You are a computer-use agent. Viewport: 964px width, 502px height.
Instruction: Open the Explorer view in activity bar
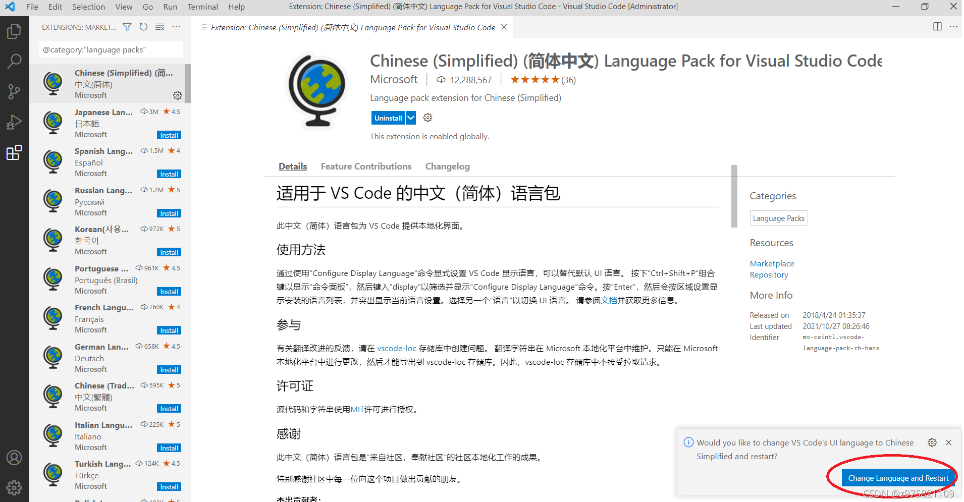pyautogui.click(x=14, y=31)
